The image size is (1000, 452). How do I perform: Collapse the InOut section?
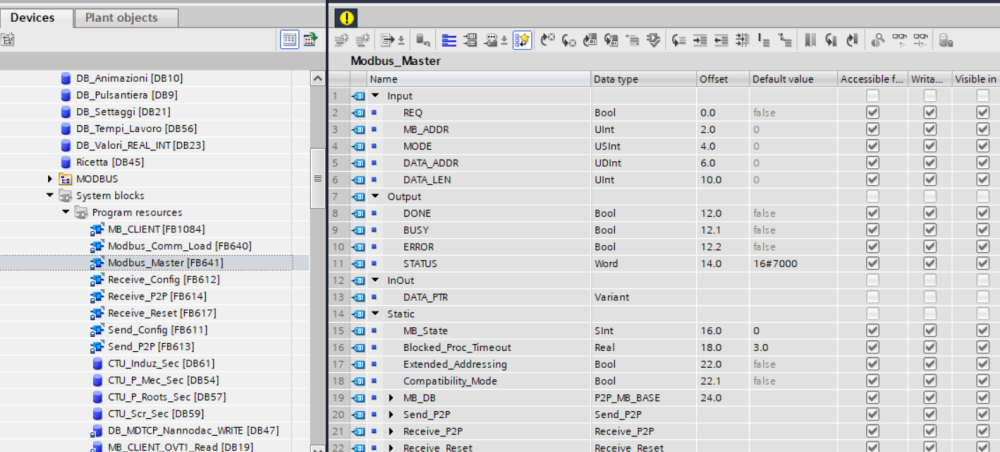pyautogui.click(x=376, y=280)
